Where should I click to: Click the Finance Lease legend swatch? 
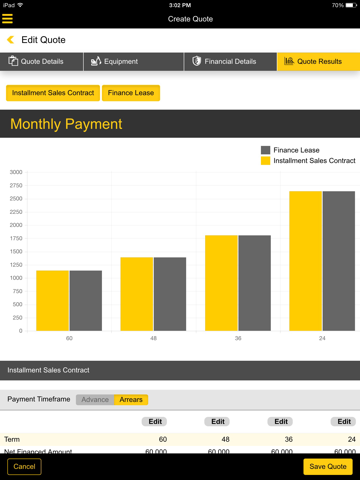(x=265, y=150)
